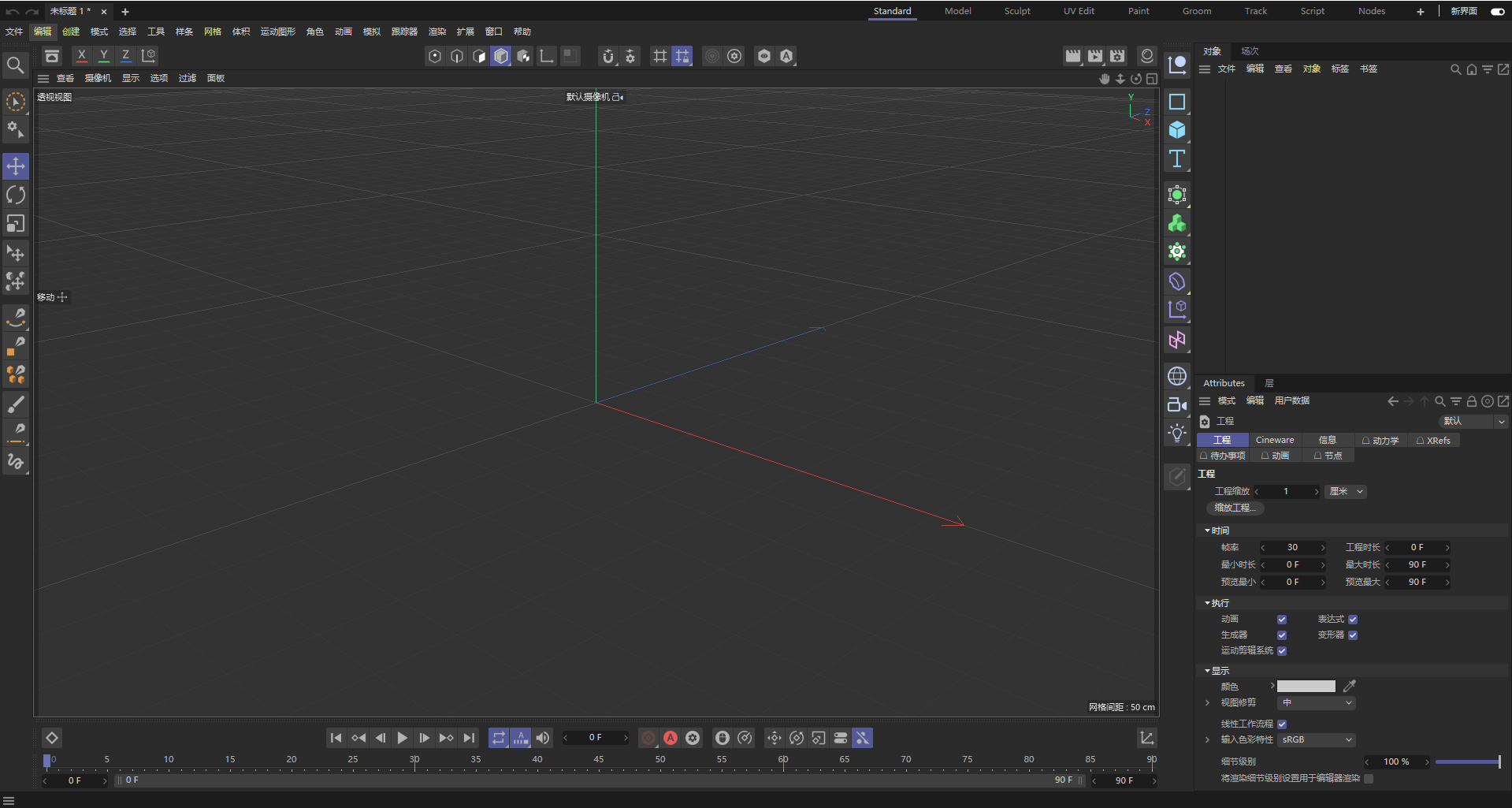Click the project color swatch
Screen dimensions: 1512x808
(1306, 686)
